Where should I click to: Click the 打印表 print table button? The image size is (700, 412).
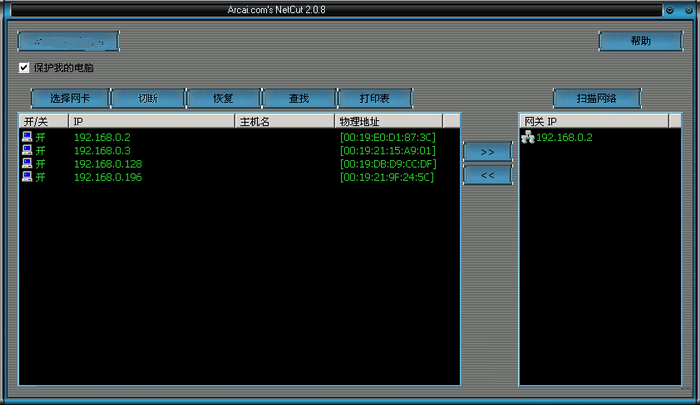[x=374, y=99]
